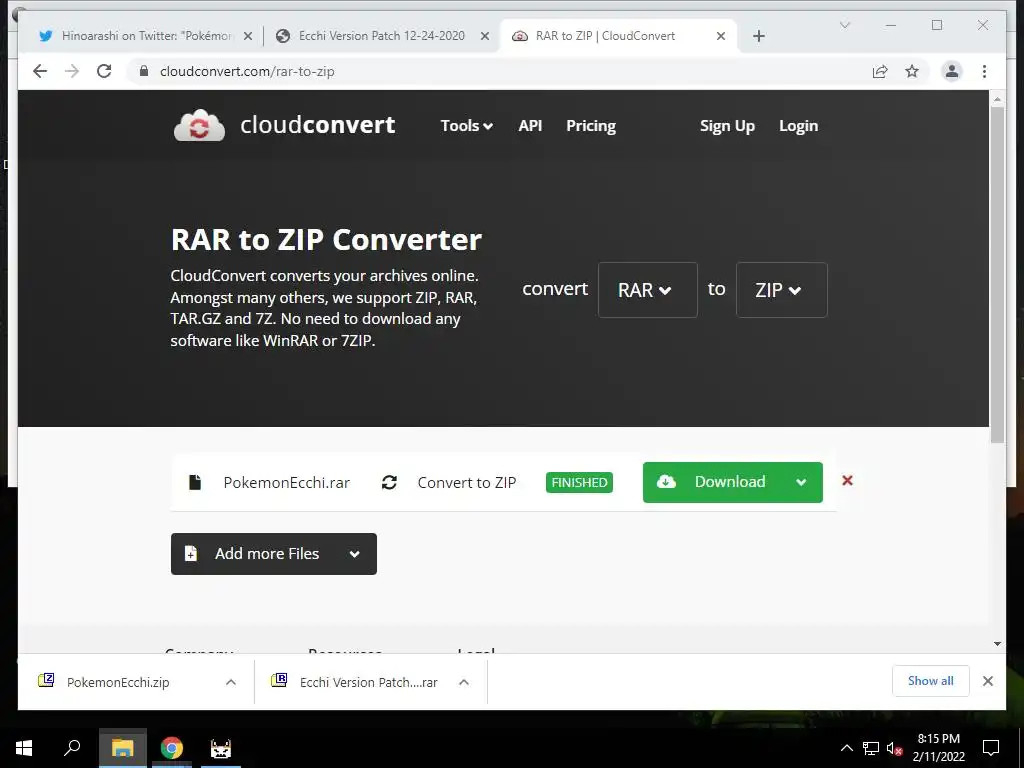1024x768 pixels.
Task: Open the RAR source format dropdown
Action: pos(647,290)
